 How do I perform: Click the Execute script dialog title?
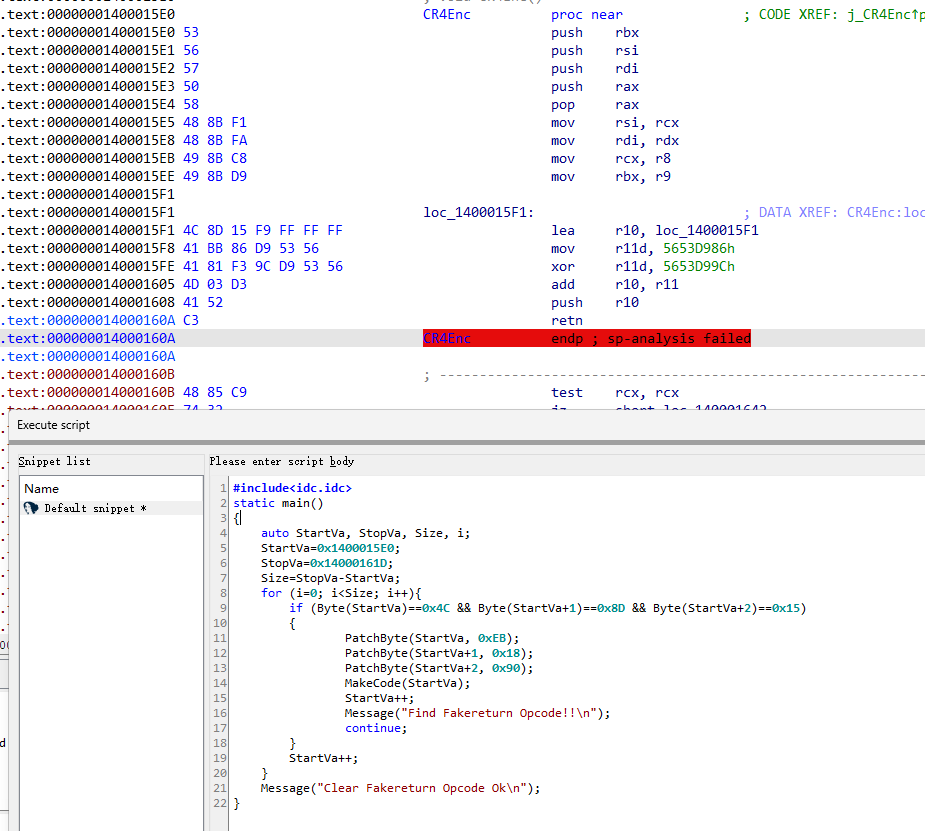(53, 425)
